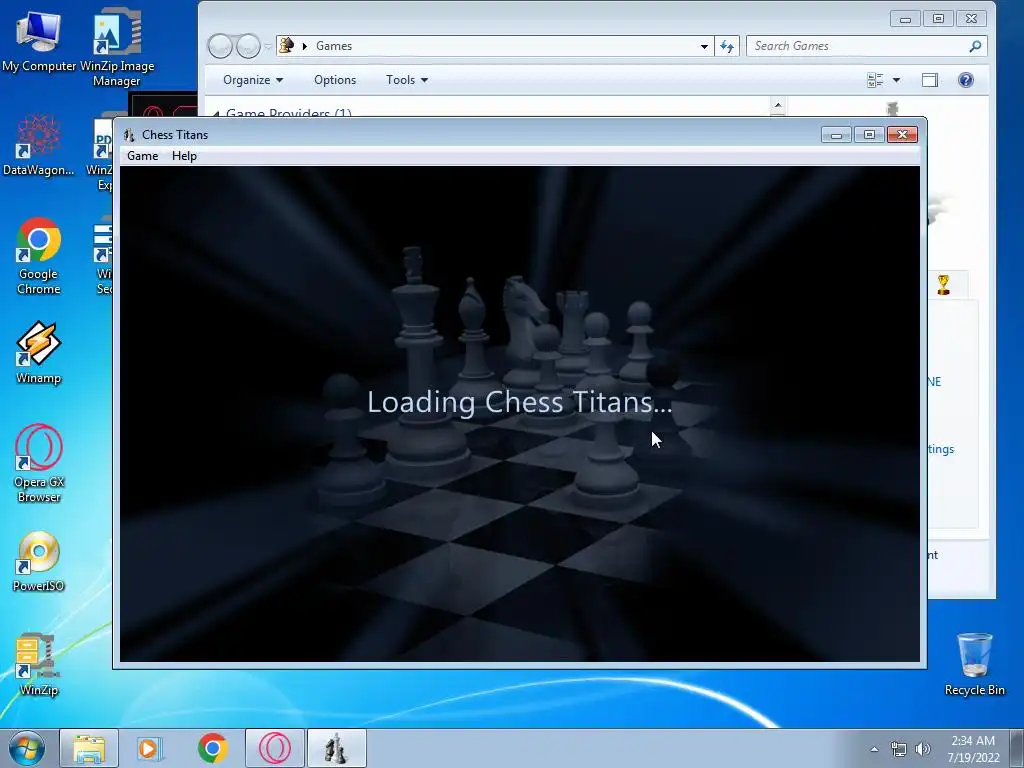Close the Games explorer window
Viewport: 1024px width, 768px height.
(971, 19)
